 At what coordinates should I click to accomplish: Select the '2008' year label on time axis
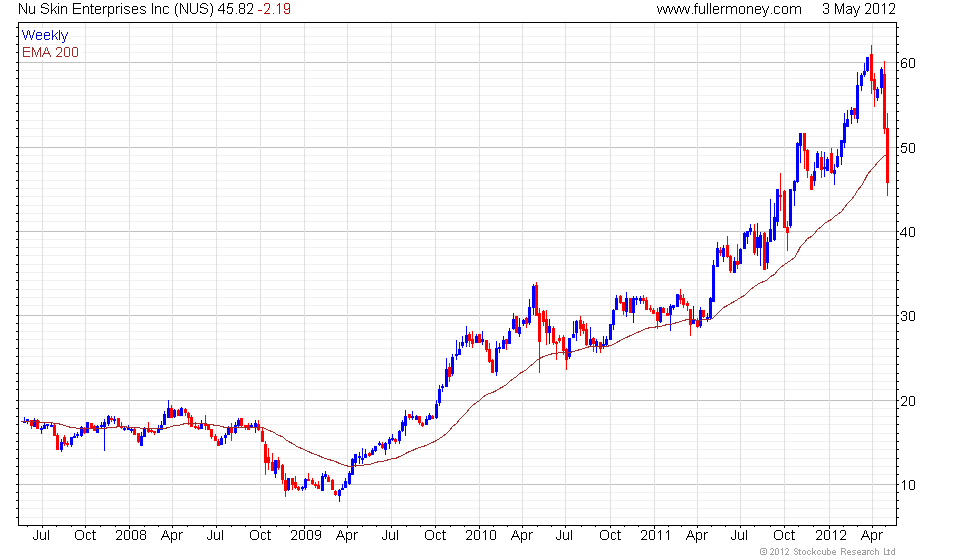point(131,536)
